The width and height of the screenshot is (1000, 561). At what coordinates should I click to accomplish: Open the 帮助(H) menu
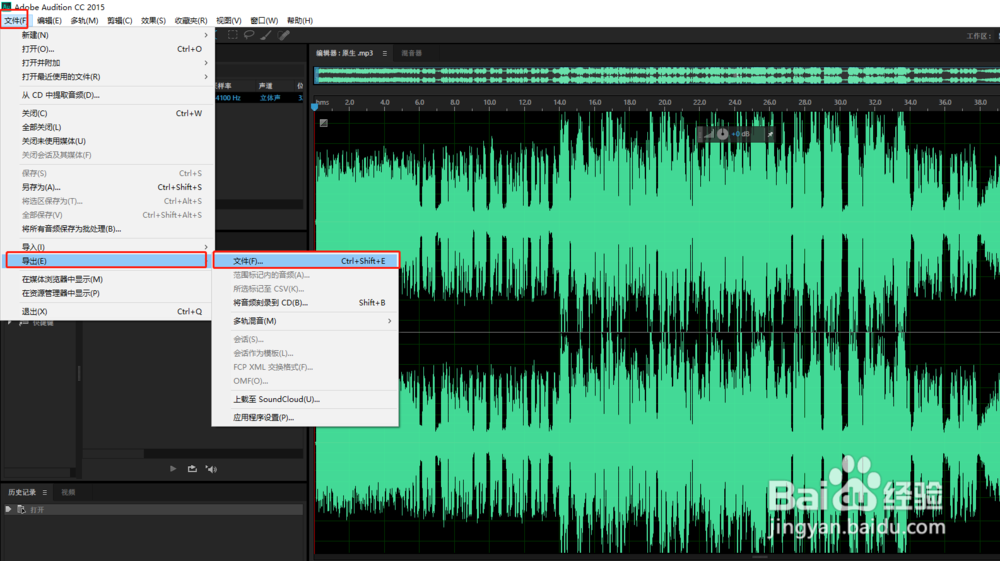coord(300,20)
